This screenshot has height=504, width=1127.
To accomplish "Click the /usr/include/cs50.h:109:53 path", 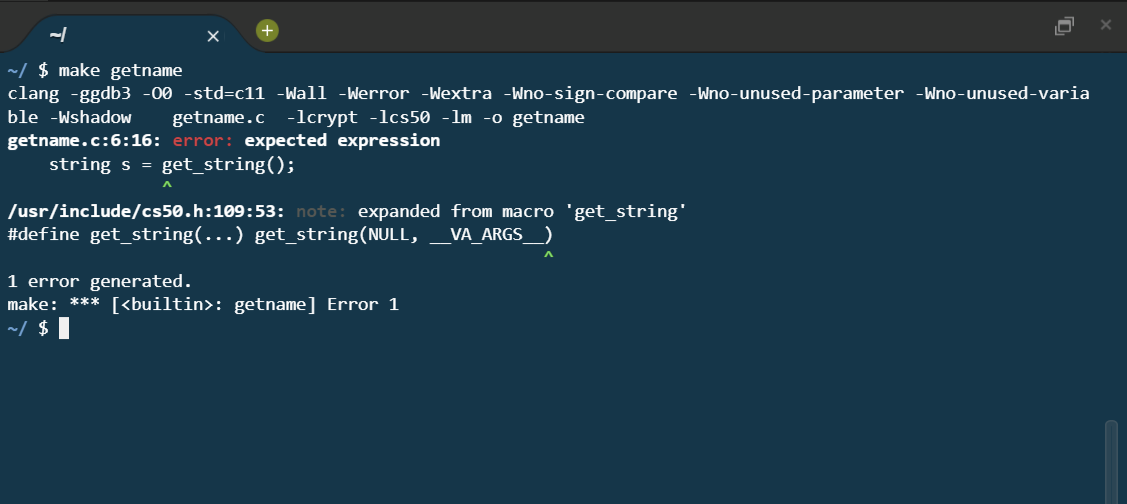I will click(147, 211).
